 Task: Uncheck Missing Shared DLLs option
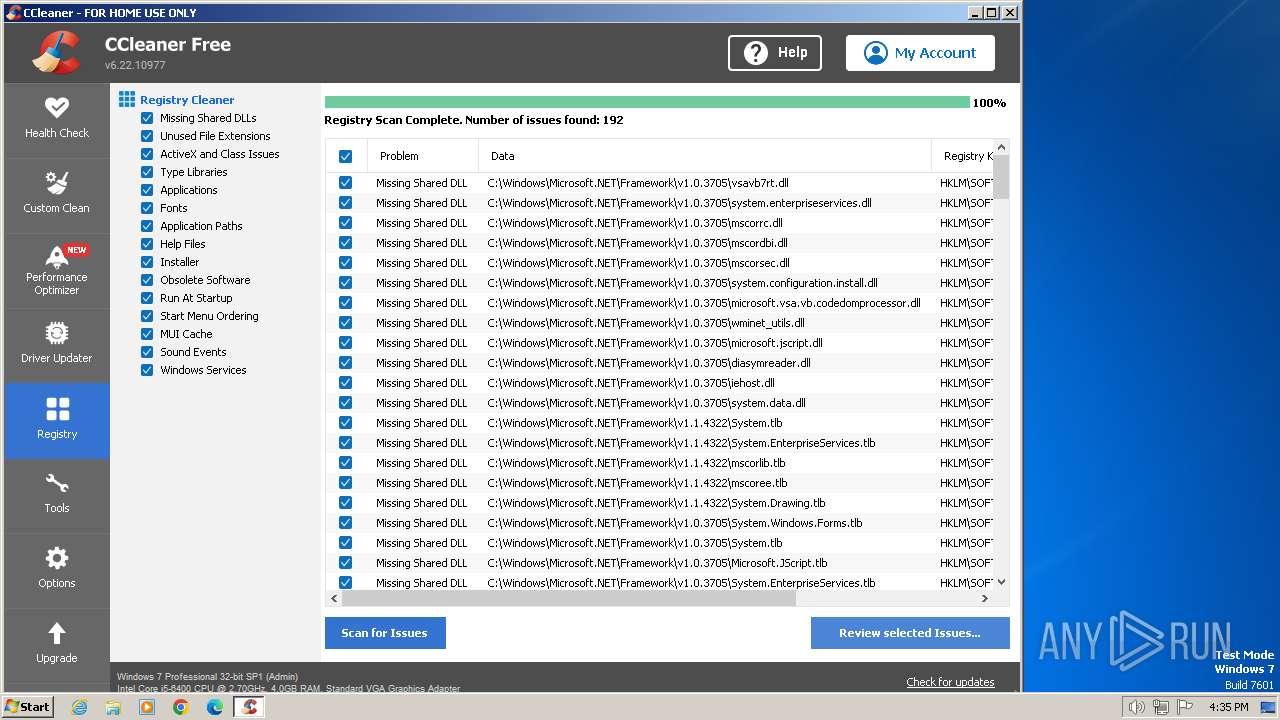click(147, 118)
